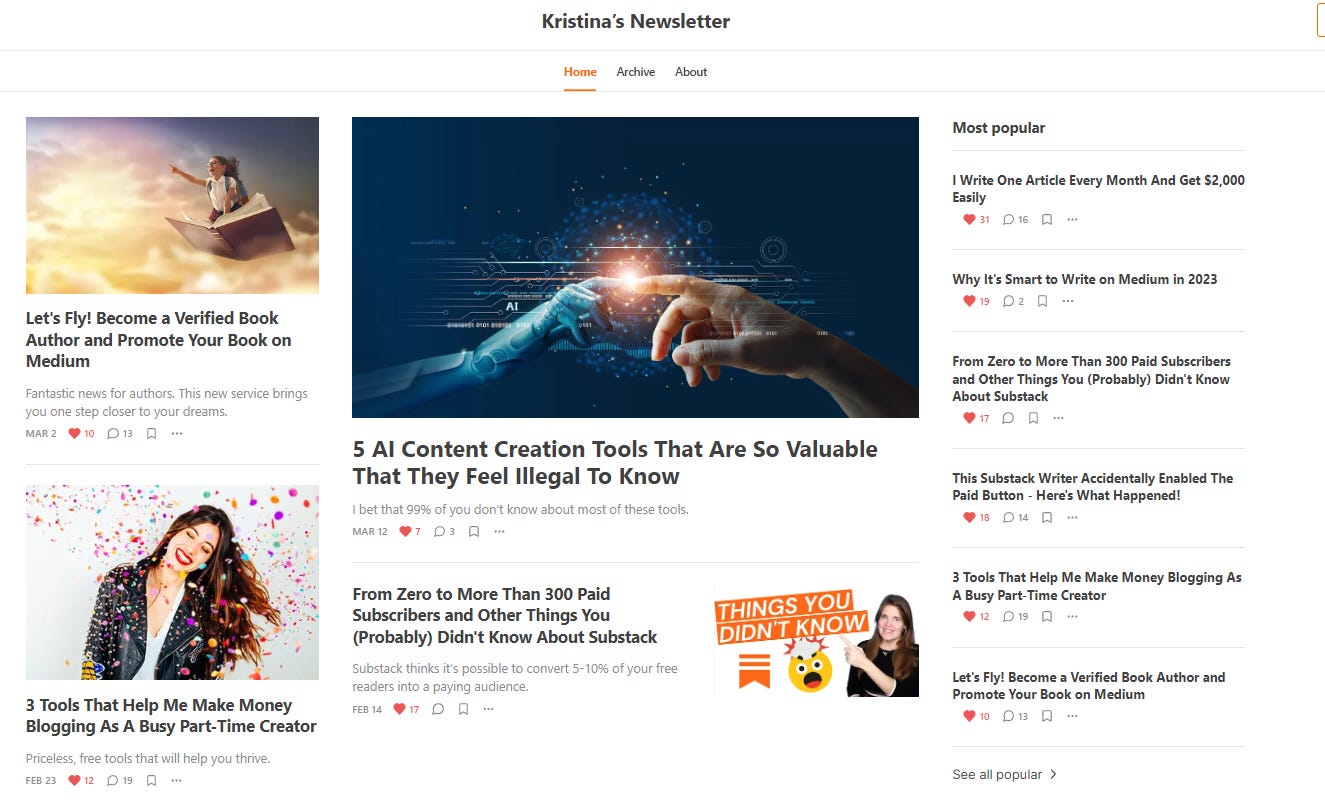Open headline 5 AI Content Creation Tools
This screenshot has height=812, width=1325.
(x=615, y=463)
